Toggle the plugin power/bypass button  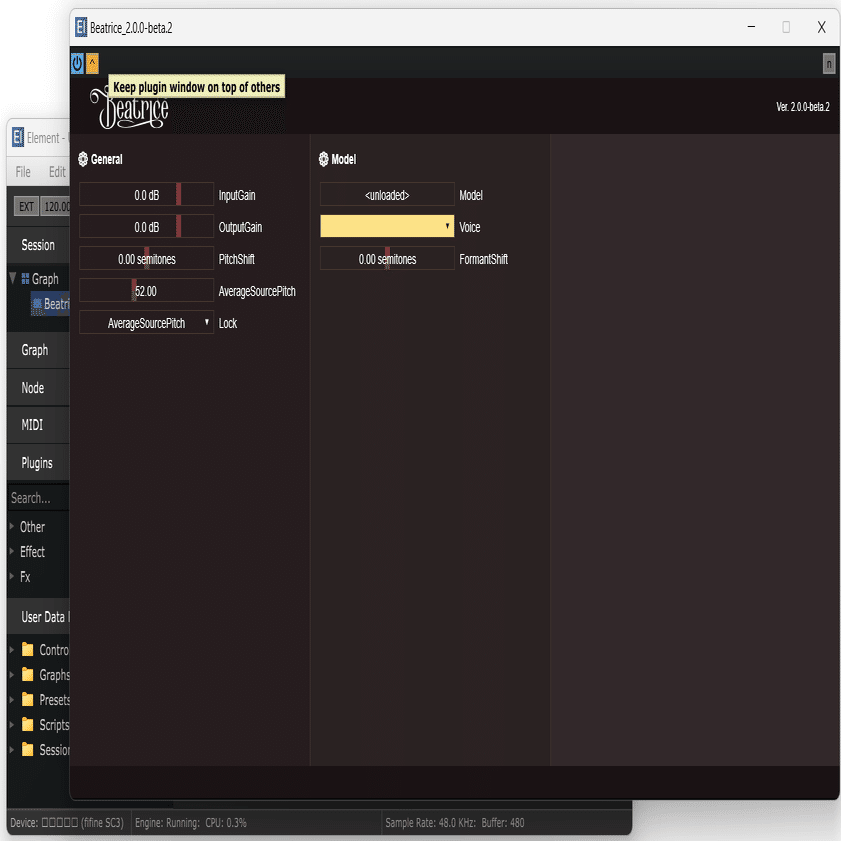tap(77, 64)
